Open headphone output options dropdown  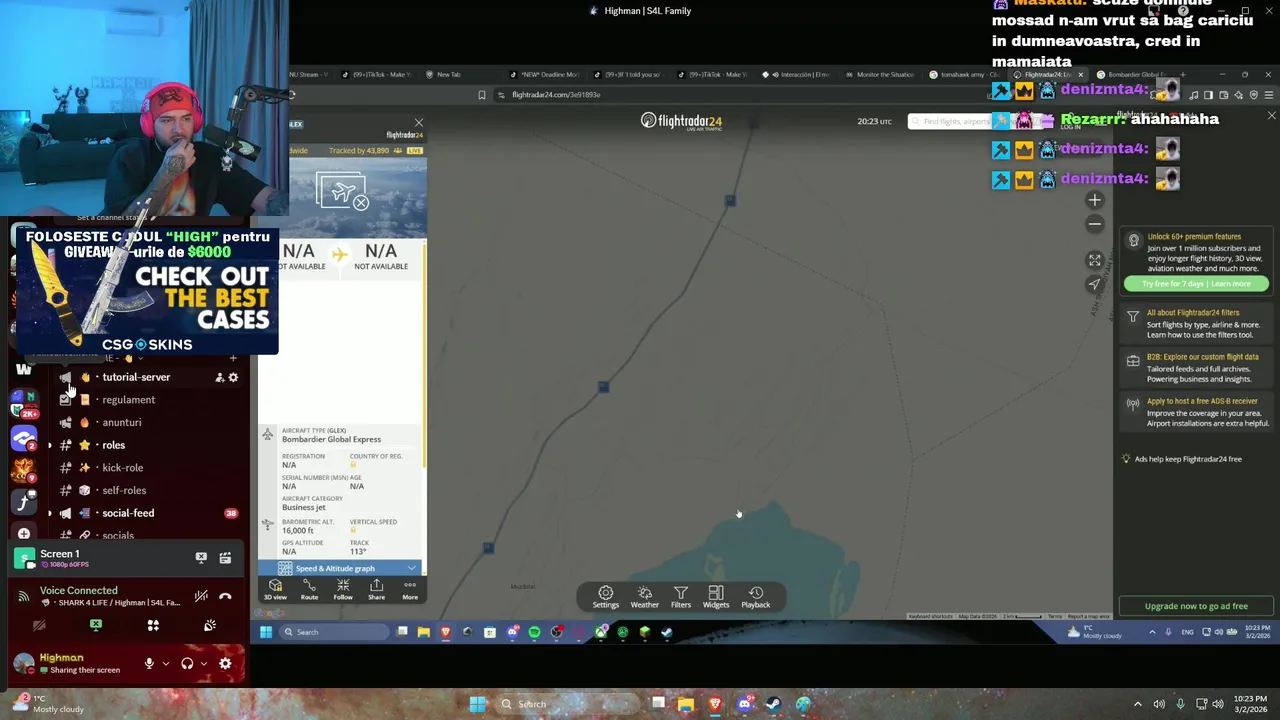(204, 663)
